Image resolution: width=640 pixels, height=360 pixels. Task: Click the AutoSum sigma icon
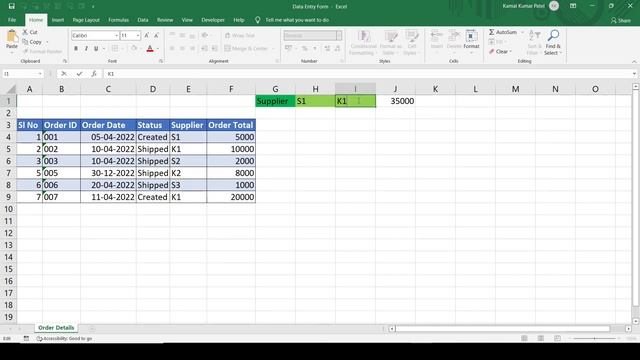(492, 32)
